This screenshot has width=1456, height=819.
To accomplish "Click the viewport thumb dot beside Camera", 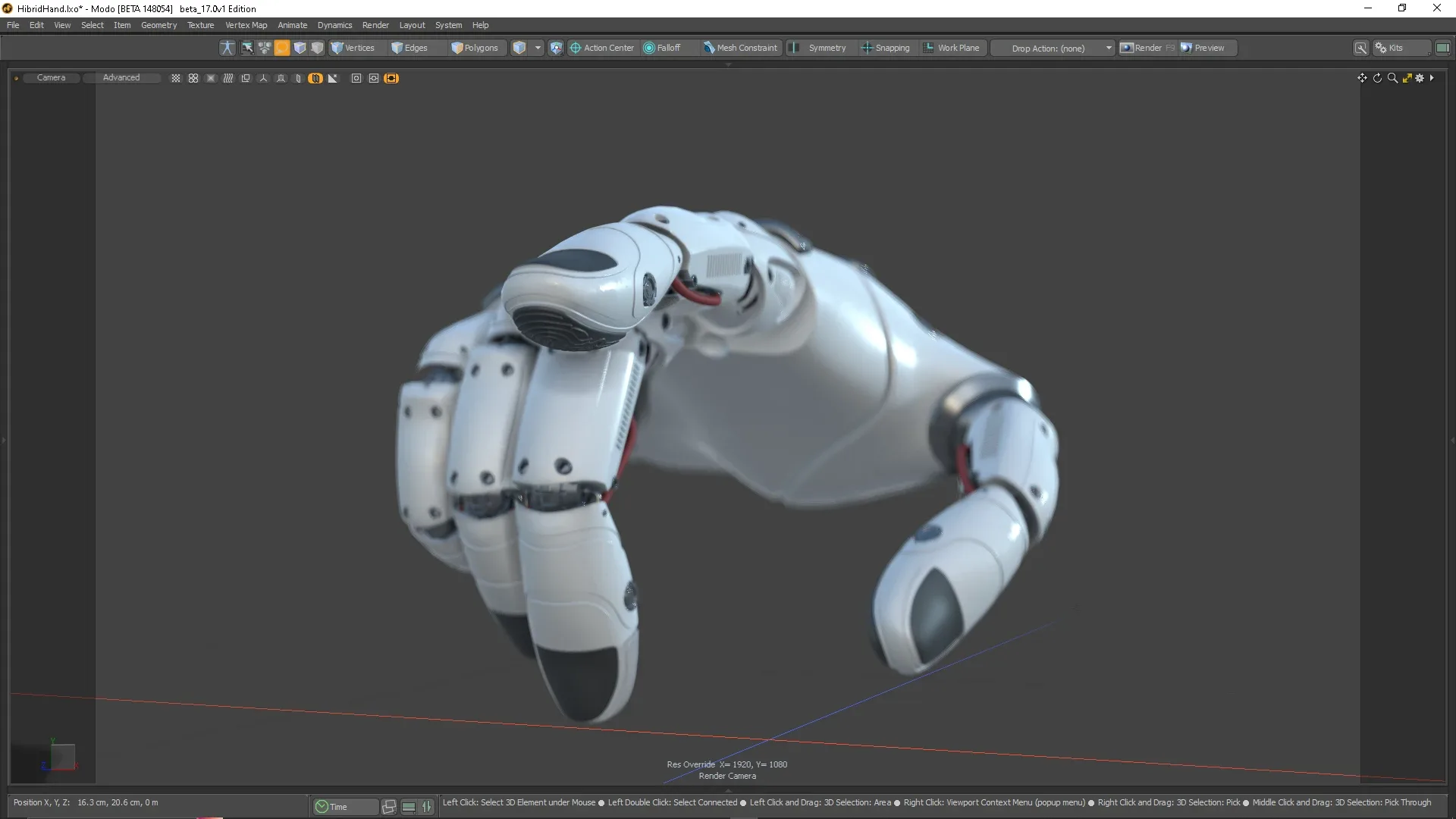I will 16,78.
